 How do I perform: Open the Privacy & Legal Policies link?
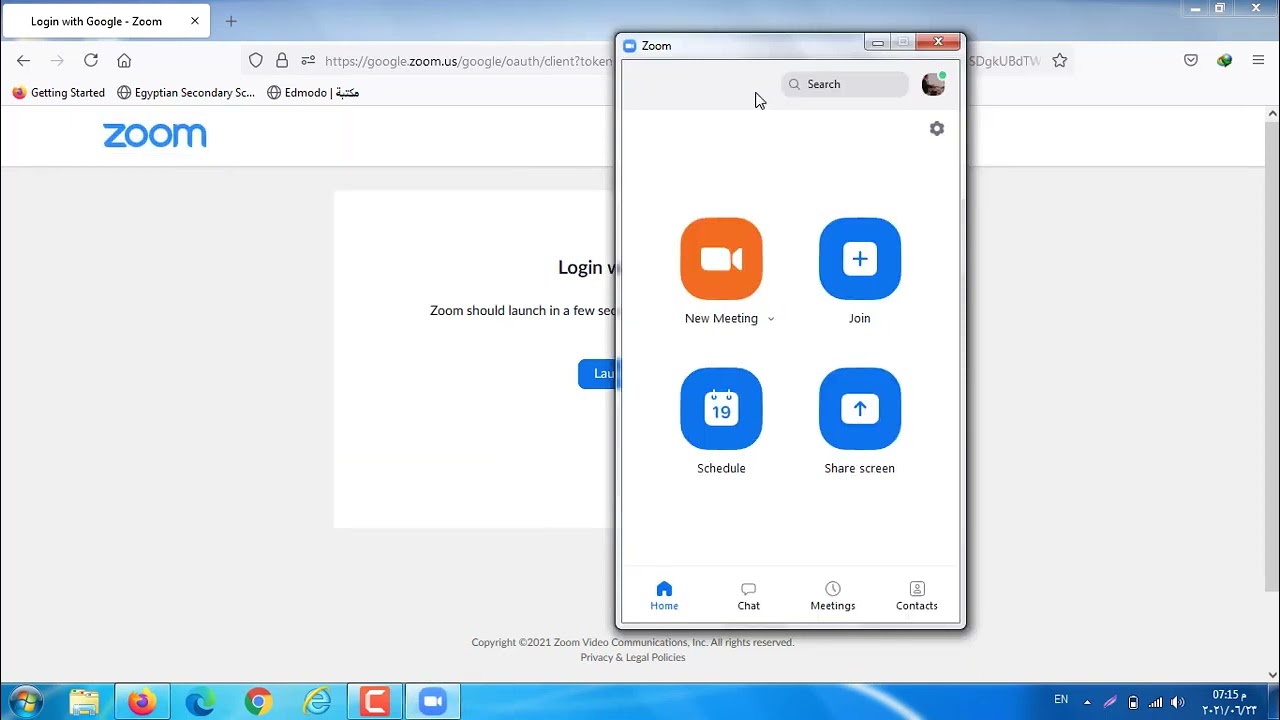[633, 657]
